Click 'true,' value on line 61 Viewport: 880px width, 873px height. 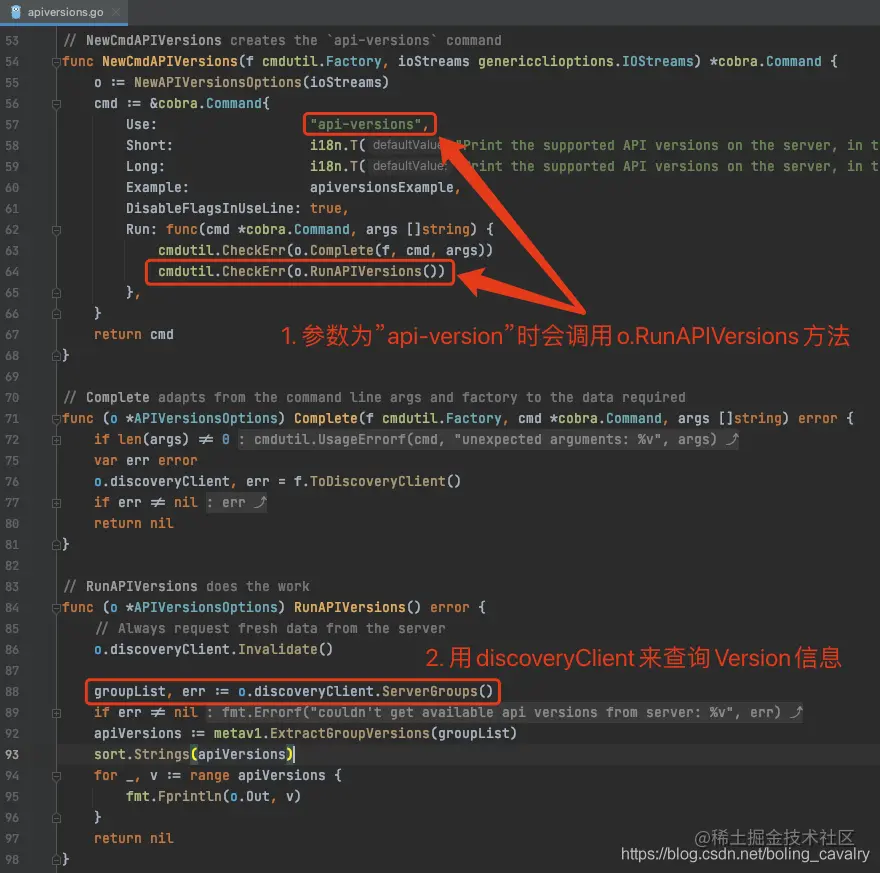click(329, 209)
